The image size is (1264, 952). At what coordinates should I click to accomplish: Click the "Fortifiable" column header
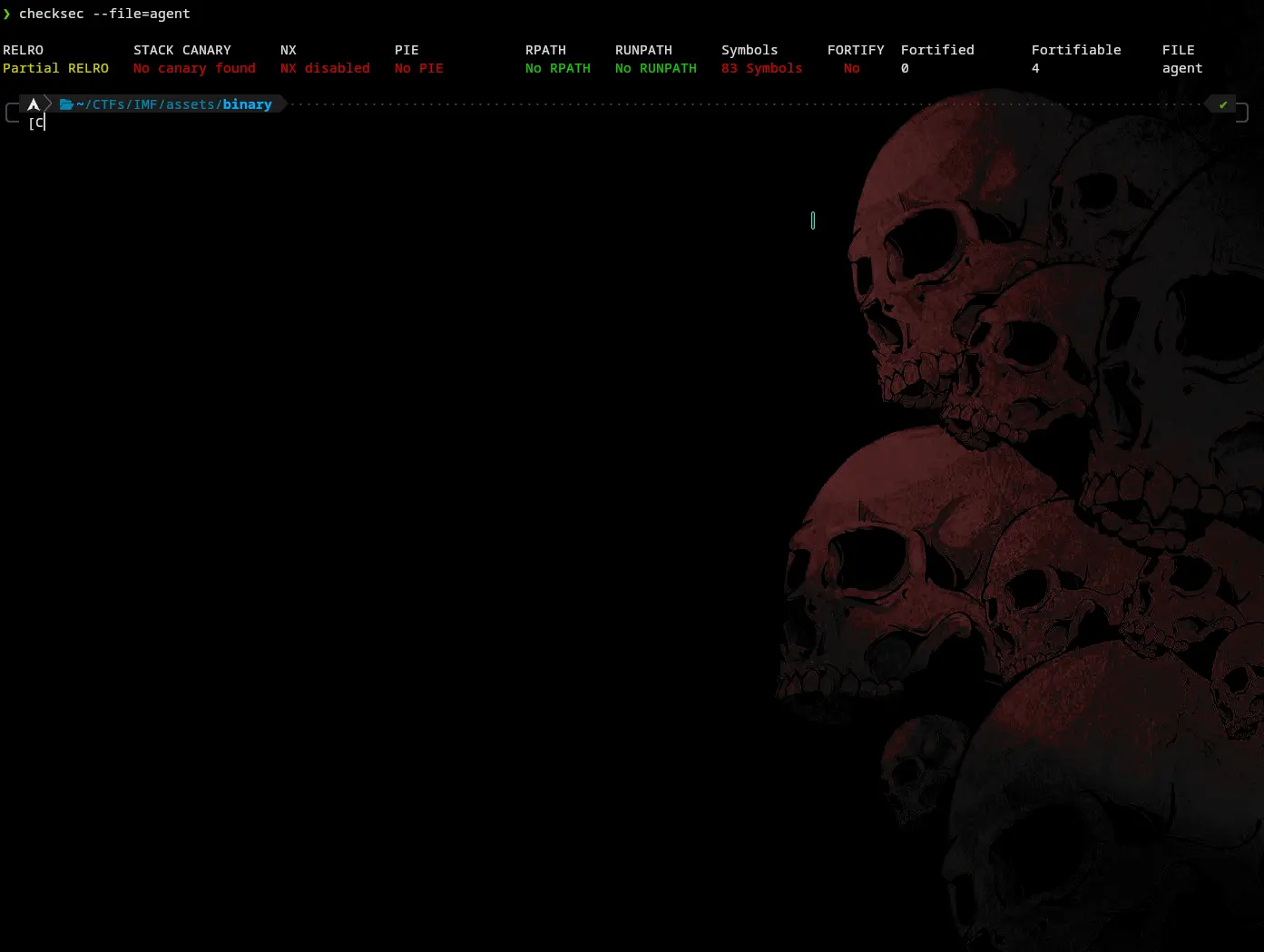pos(1075,50)
